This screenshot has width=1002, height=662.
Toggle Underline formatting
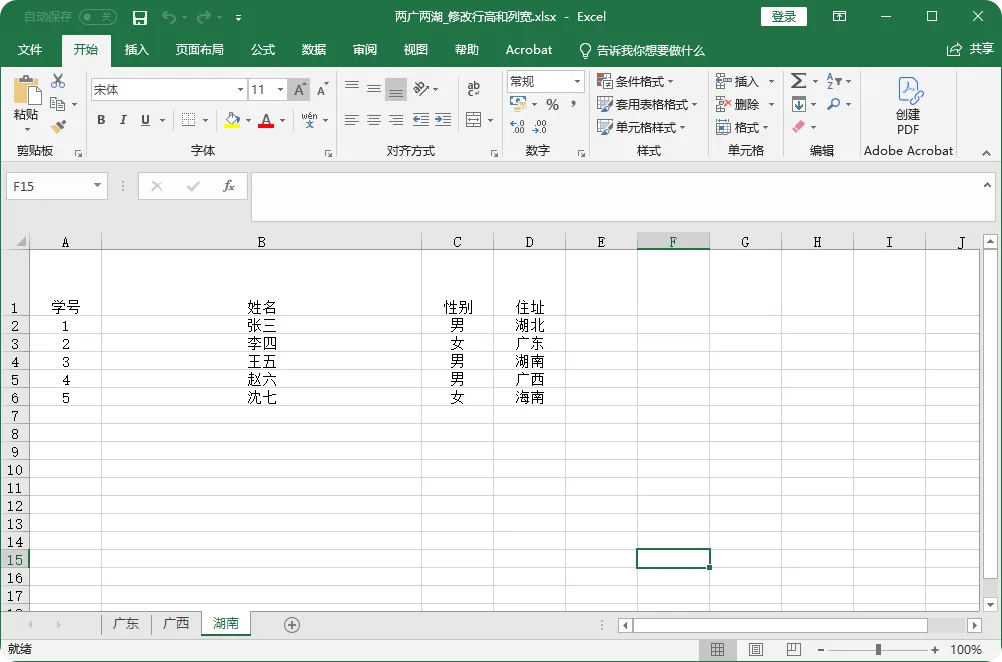(x=145, y=119)
